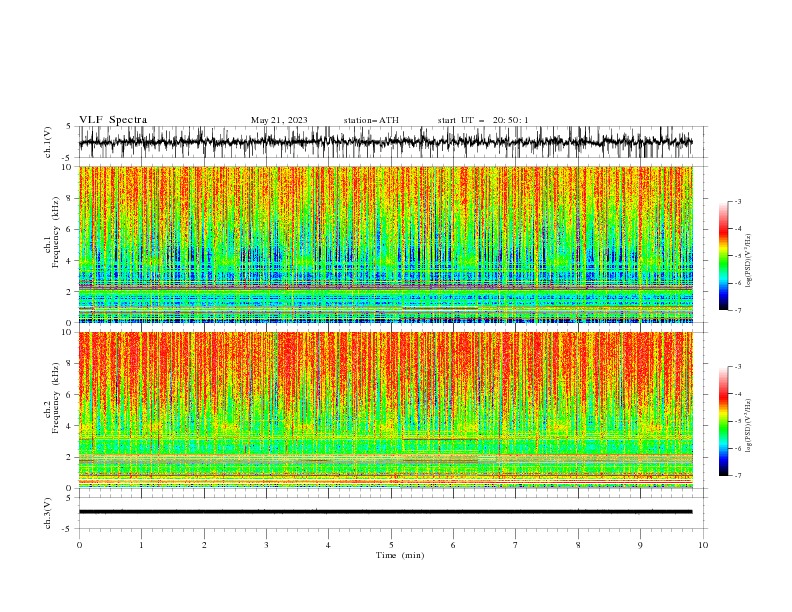The width and height of the screenshot is (792, 612).
Task: Click time axis tick label '8'
Action: 578,545
